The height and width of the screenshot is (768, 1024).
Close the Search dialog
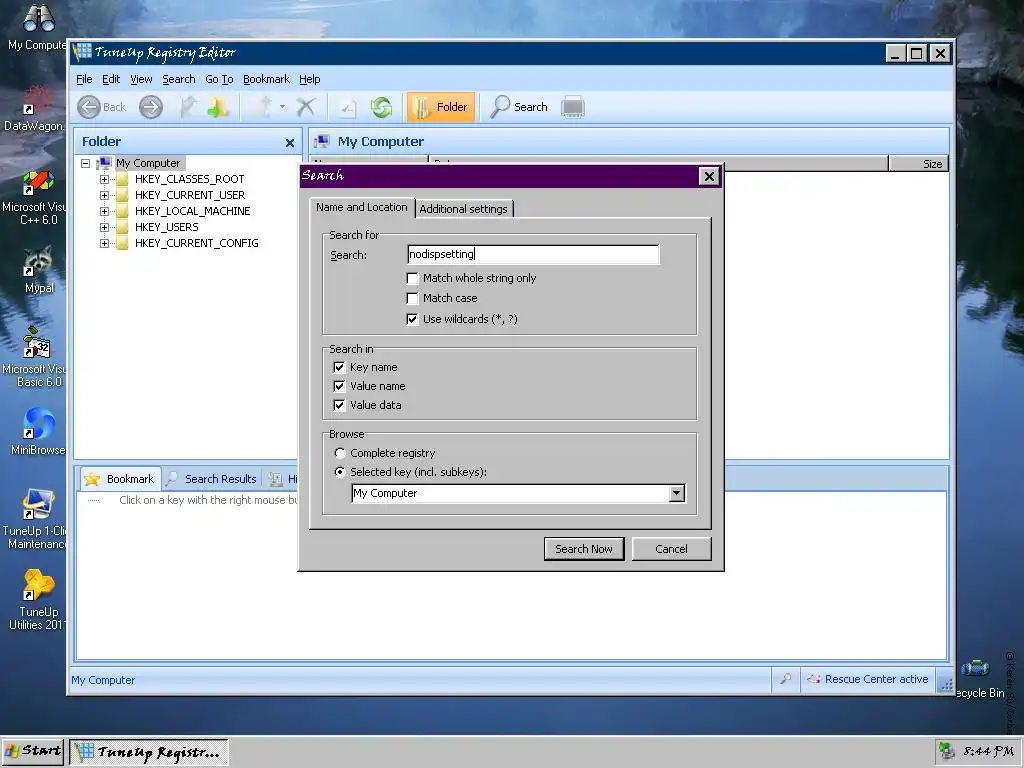tap(709, 176)
